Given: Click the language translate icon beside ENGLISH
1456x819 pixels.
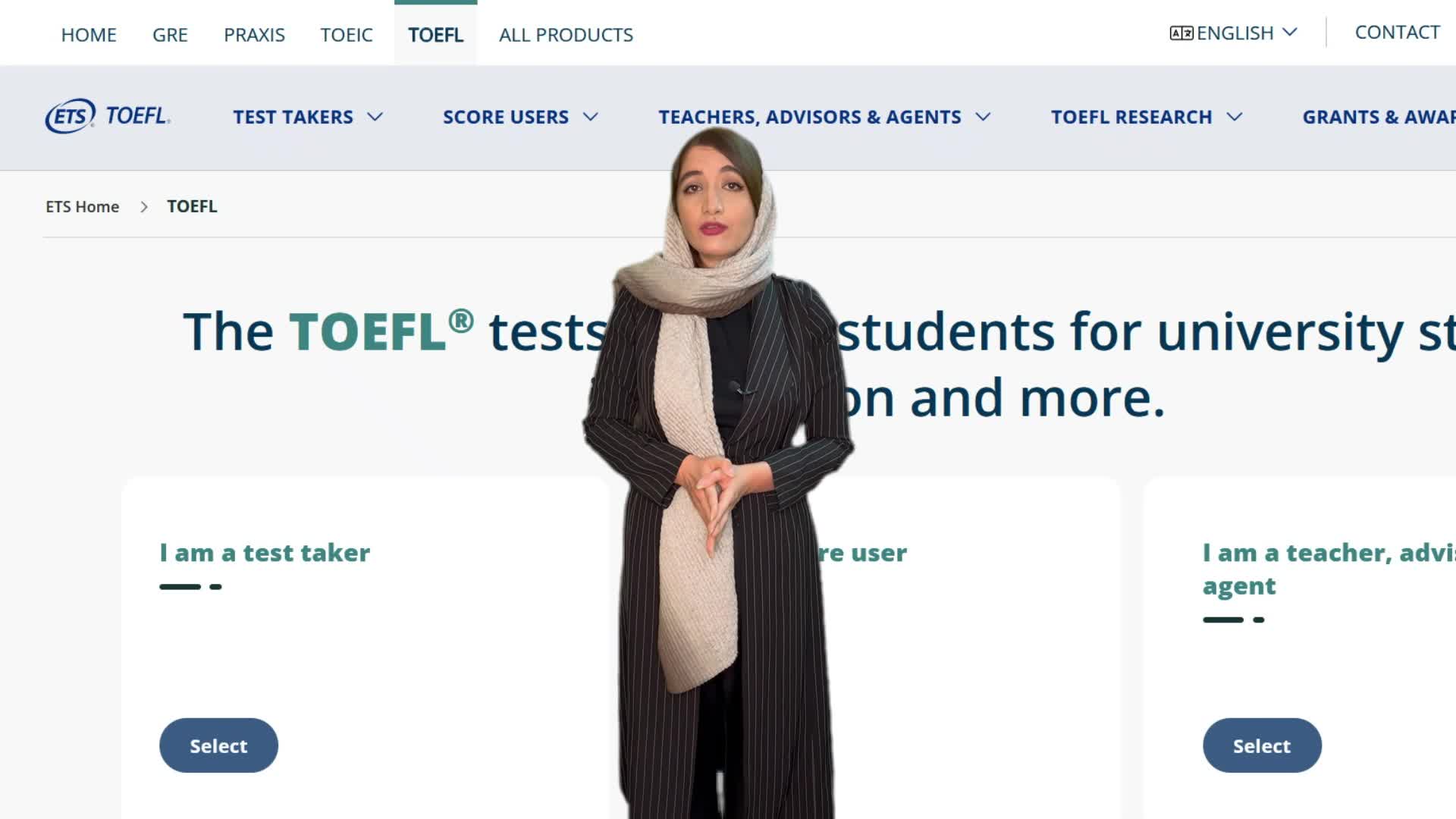Looking at the screenshot, I should point(1181,33).
